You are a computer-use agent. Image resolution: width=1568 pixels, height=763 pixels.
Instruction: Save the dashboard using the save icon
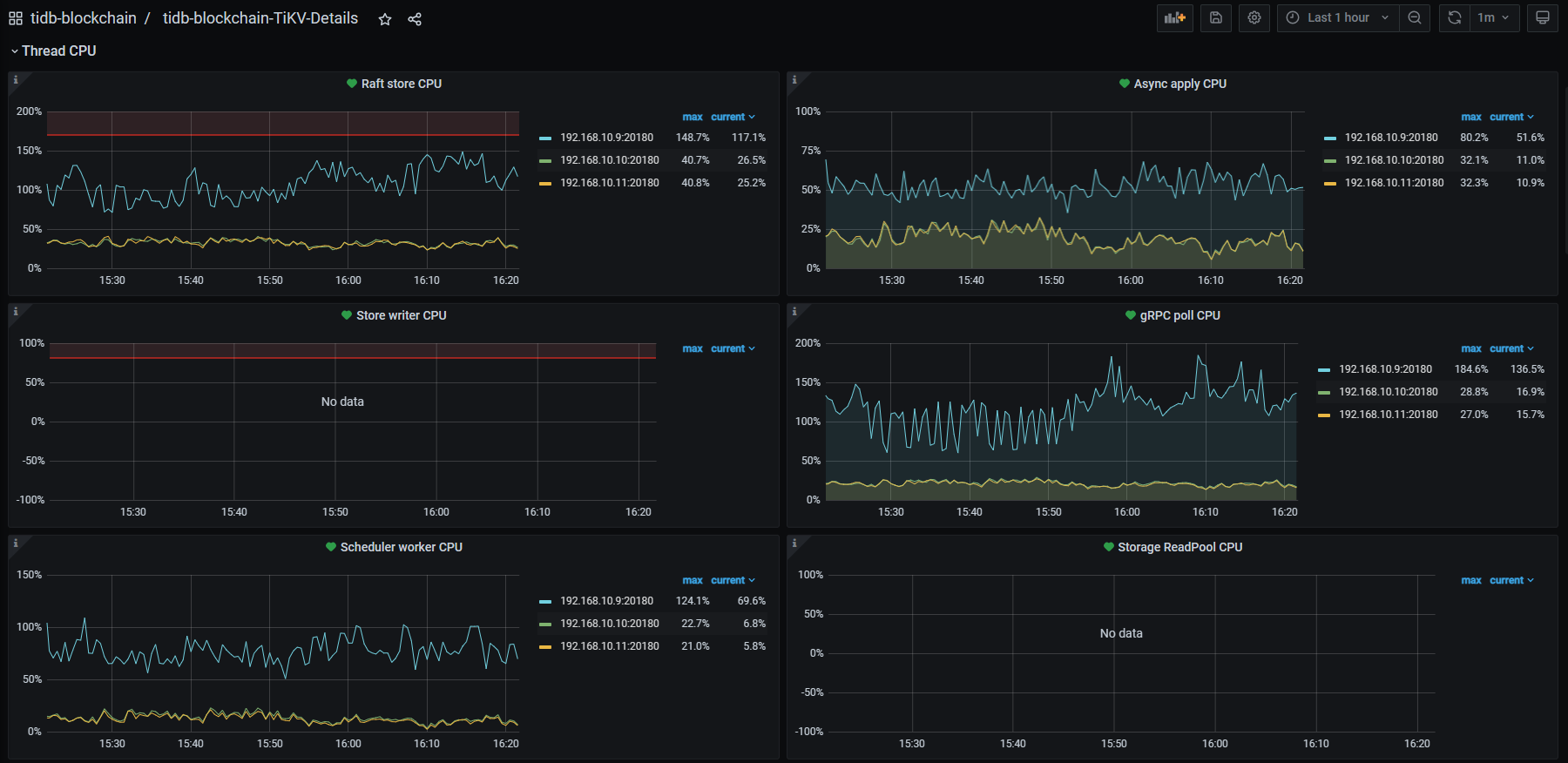tap(1216, 17)
